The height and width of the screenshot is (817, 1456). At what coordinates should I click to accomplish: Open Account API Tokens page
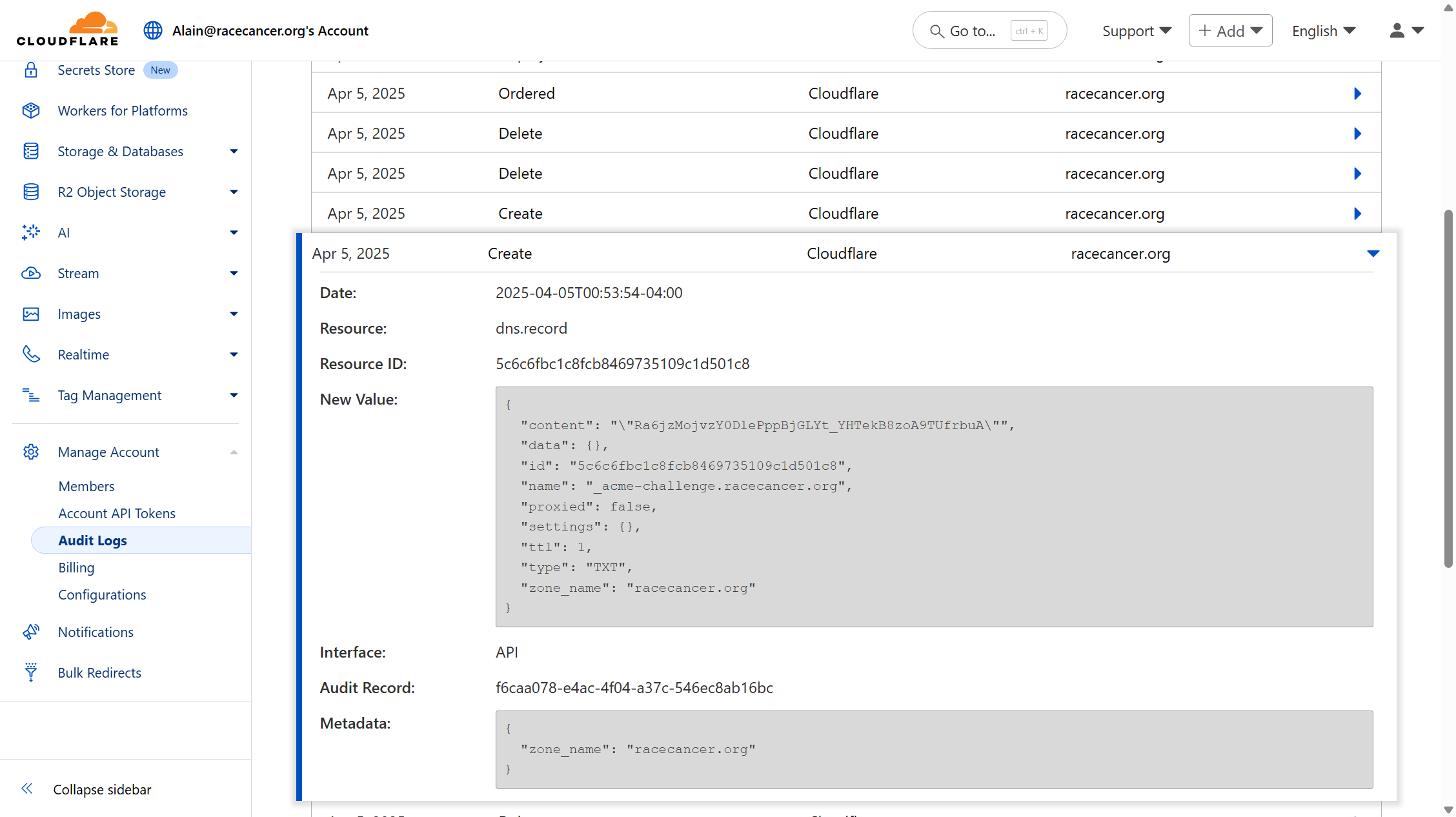117,513
